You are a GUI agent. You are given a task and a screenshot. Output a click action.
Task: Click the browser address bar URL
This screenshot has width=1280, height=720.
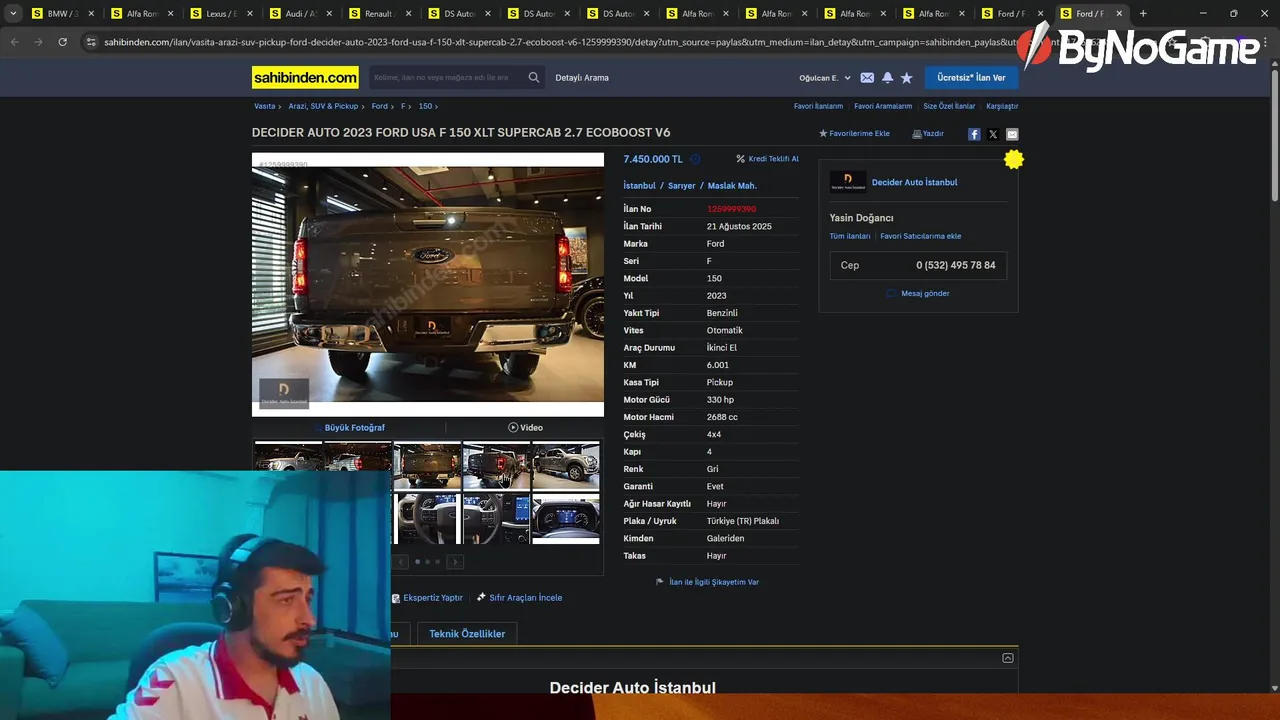coord(560,42)
